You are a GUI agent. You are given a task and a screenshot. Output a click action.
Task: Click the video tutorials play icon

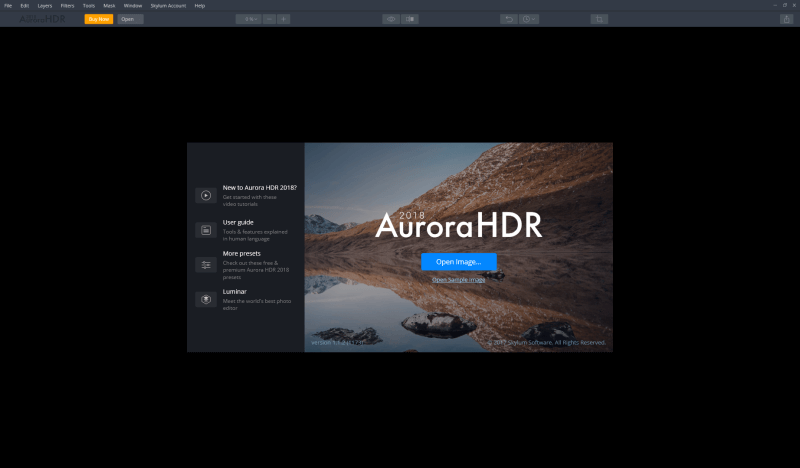[x=206, y=195]
